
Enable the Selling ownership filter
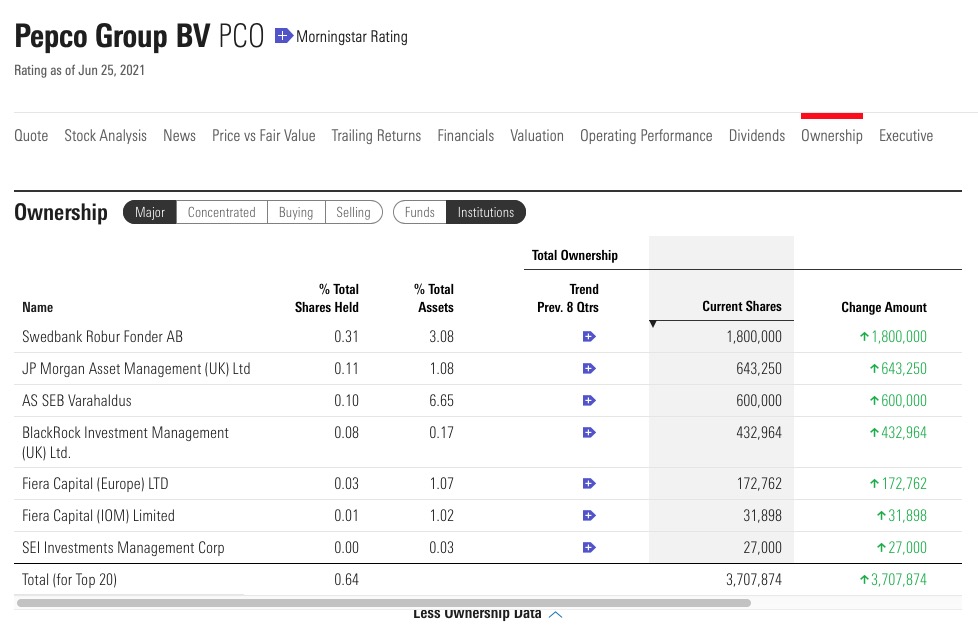point(354,212)
